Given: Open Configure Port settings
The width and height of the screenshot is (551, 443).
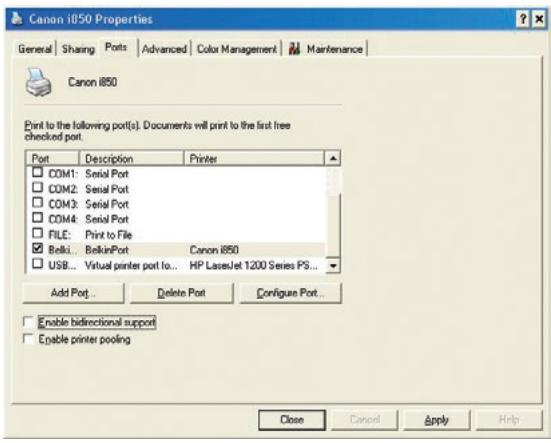Looking at the screenshot, I should 291,293.
